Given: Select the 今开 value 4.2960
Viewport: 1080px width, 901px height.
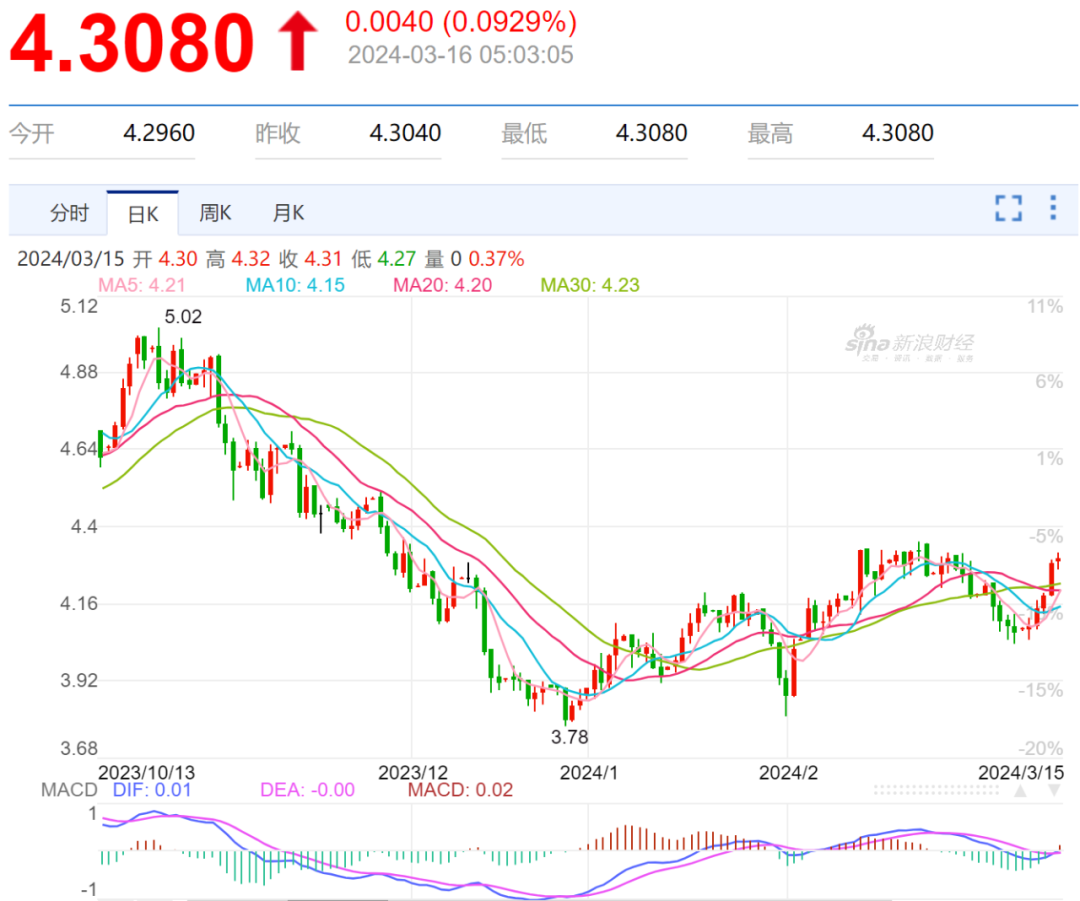Looking at the screenshot, I should click(159, 133).
